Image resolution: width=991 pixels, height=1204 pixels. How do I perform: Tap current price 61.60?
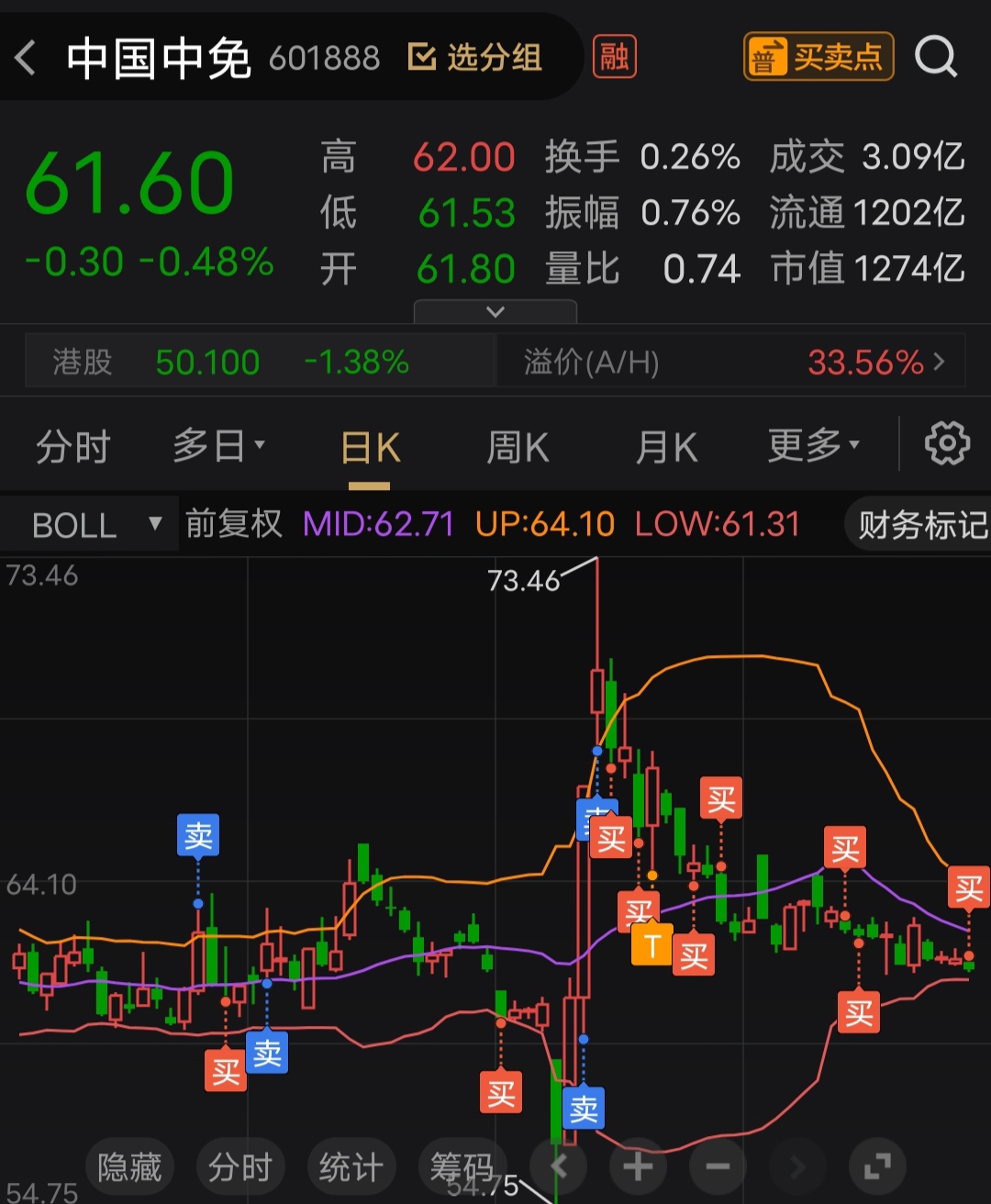click(x=129, y=184)
